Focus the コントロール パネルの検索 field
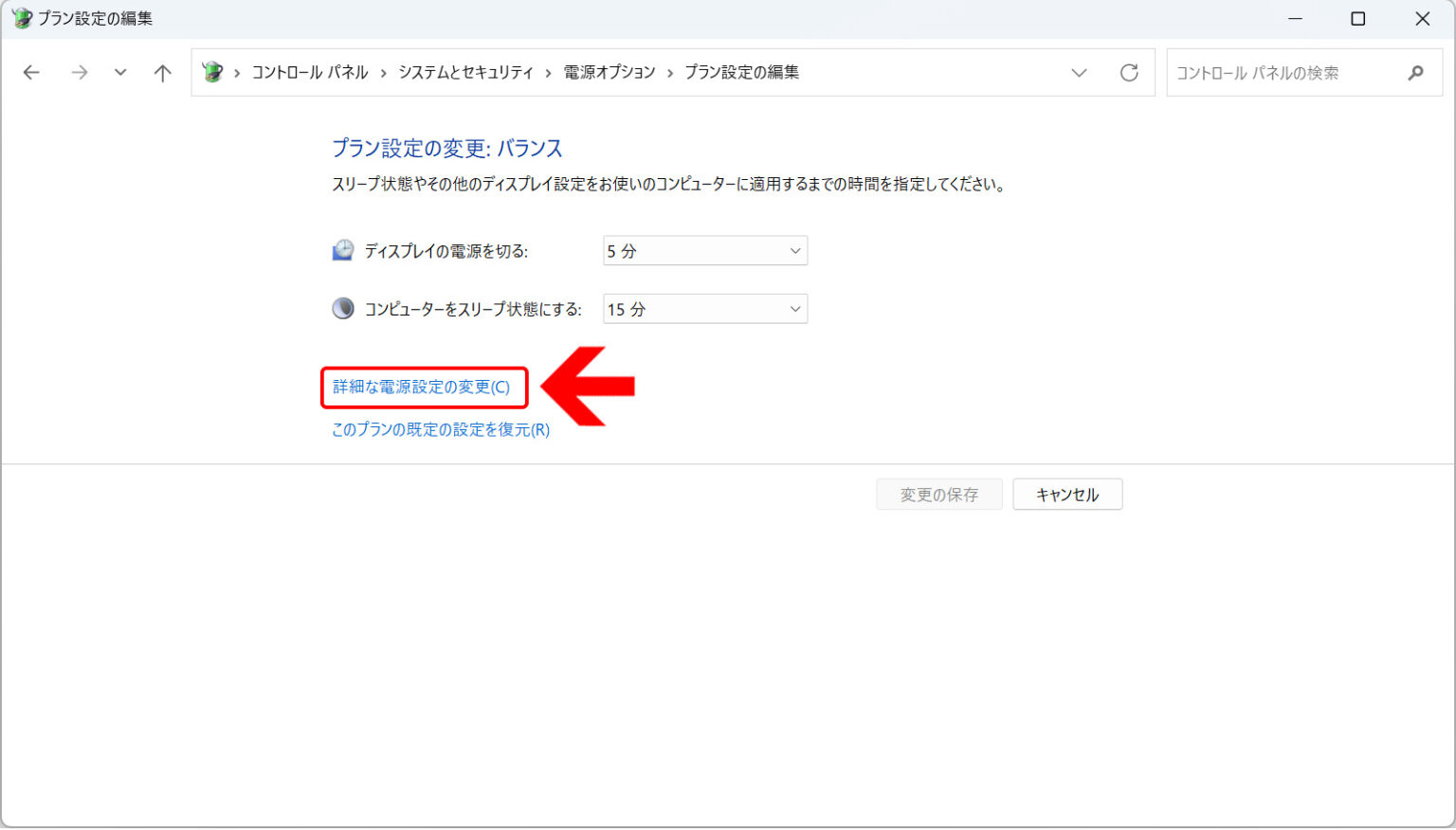Screen dimensions: 1456x830 tap(1284, 73)
